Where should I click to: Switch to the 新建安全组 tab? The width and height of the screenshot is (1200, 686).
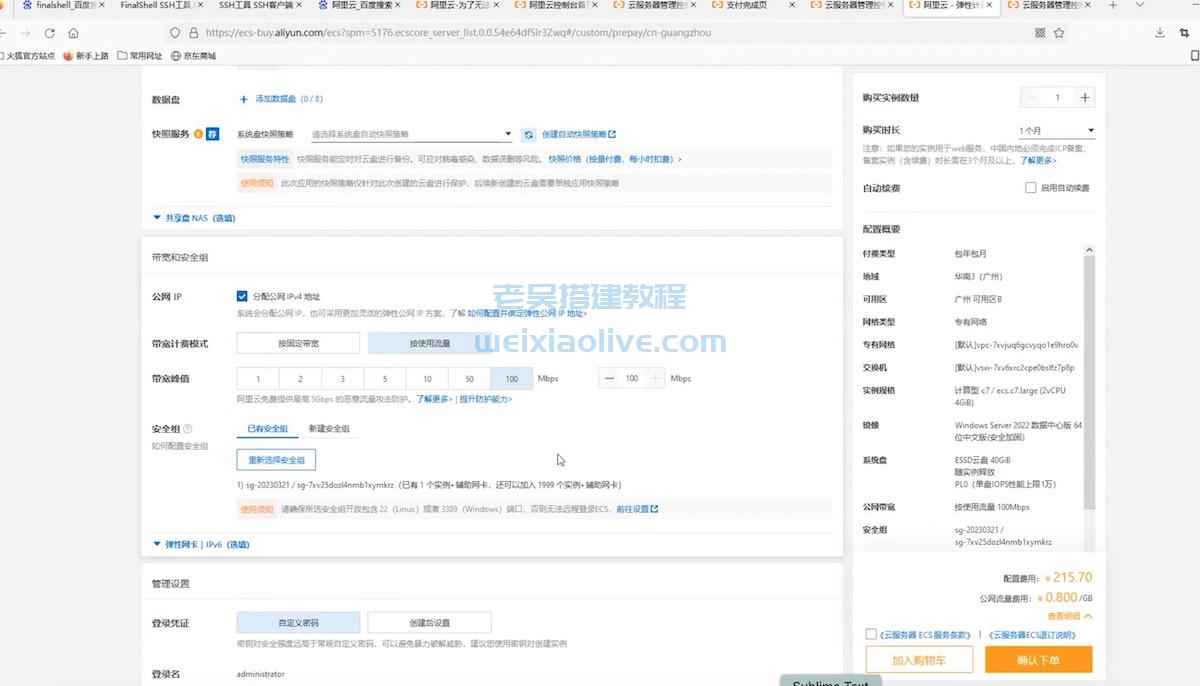[328, 429]
